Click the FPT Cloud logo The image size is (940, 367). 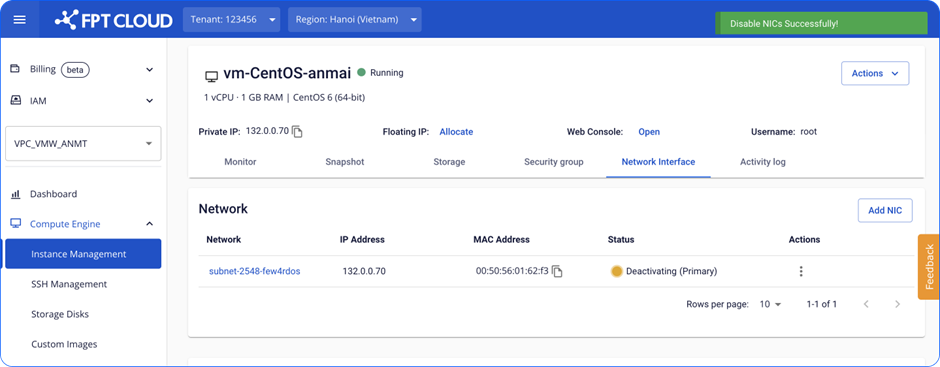point(114,20)
